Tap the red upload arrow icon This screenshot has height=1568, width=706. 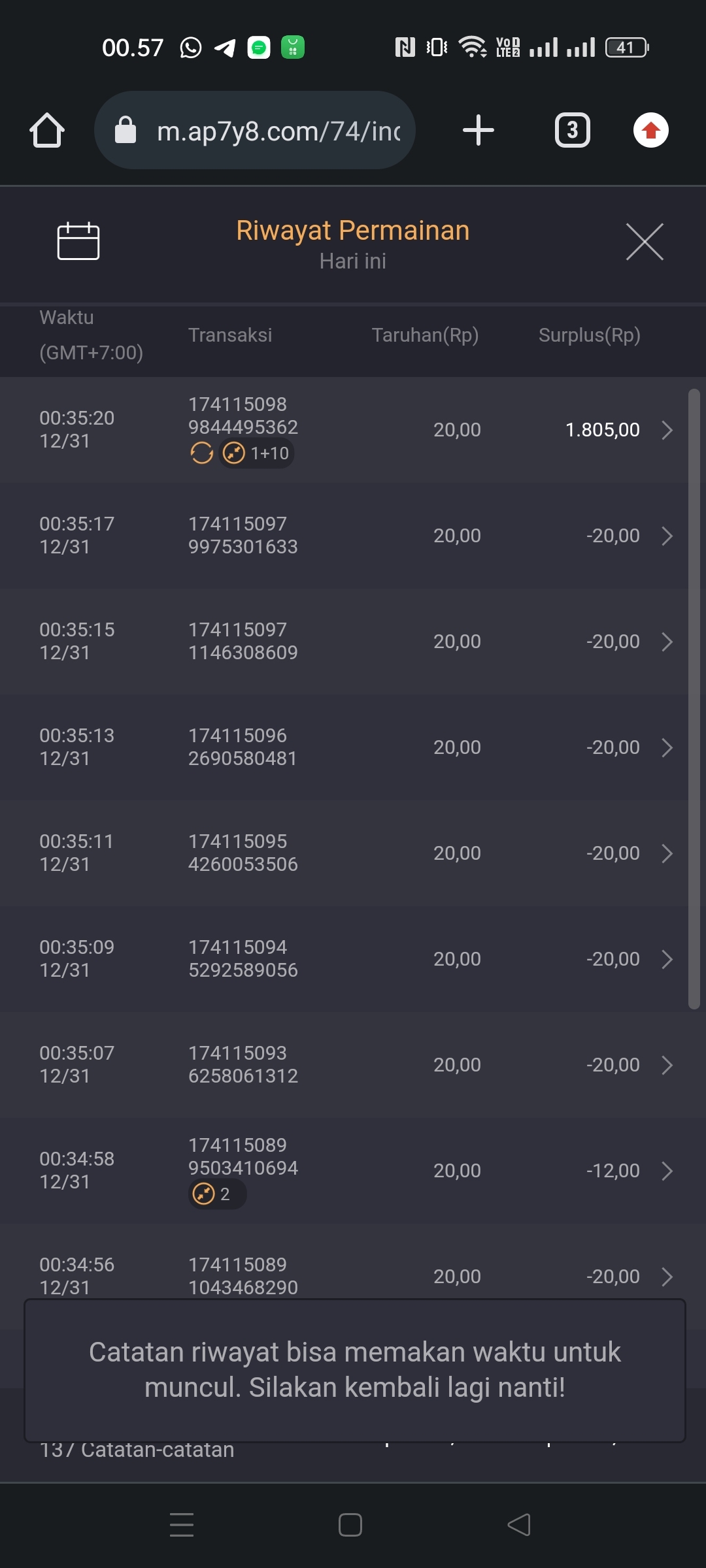tap(650, 130)
